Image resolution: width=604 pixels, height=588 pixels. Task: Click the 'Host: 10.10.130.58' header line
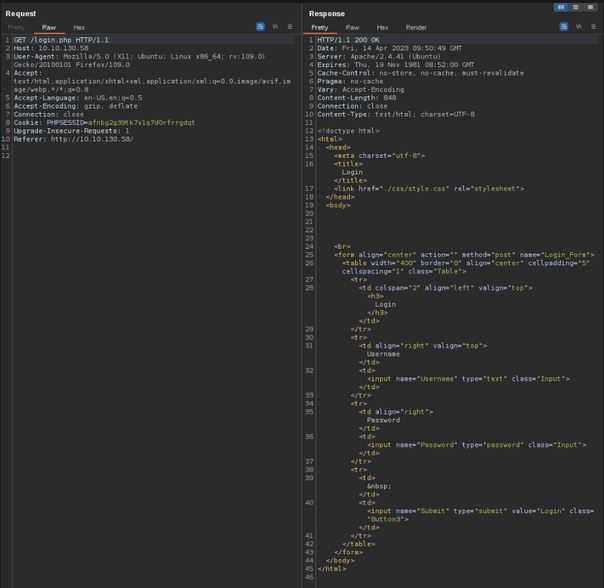[x=51, y=48]
